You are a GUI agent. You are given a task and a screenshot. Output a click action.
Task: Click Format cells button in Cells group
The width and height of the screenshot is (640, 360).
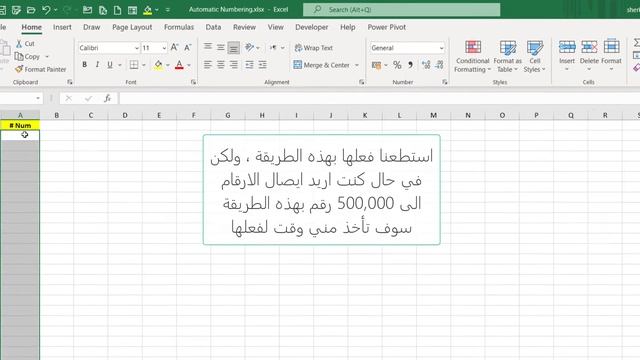coord(611,56)
